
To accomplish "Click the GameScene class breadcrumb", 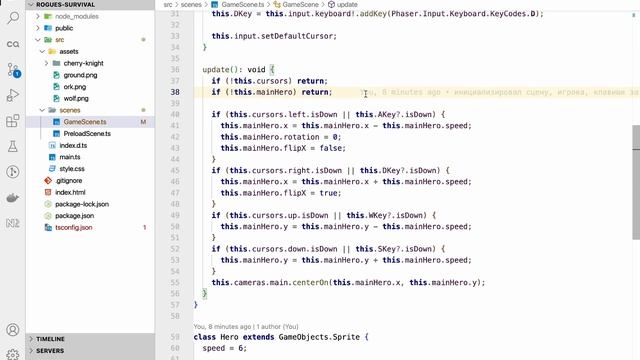I will point(296,4).
